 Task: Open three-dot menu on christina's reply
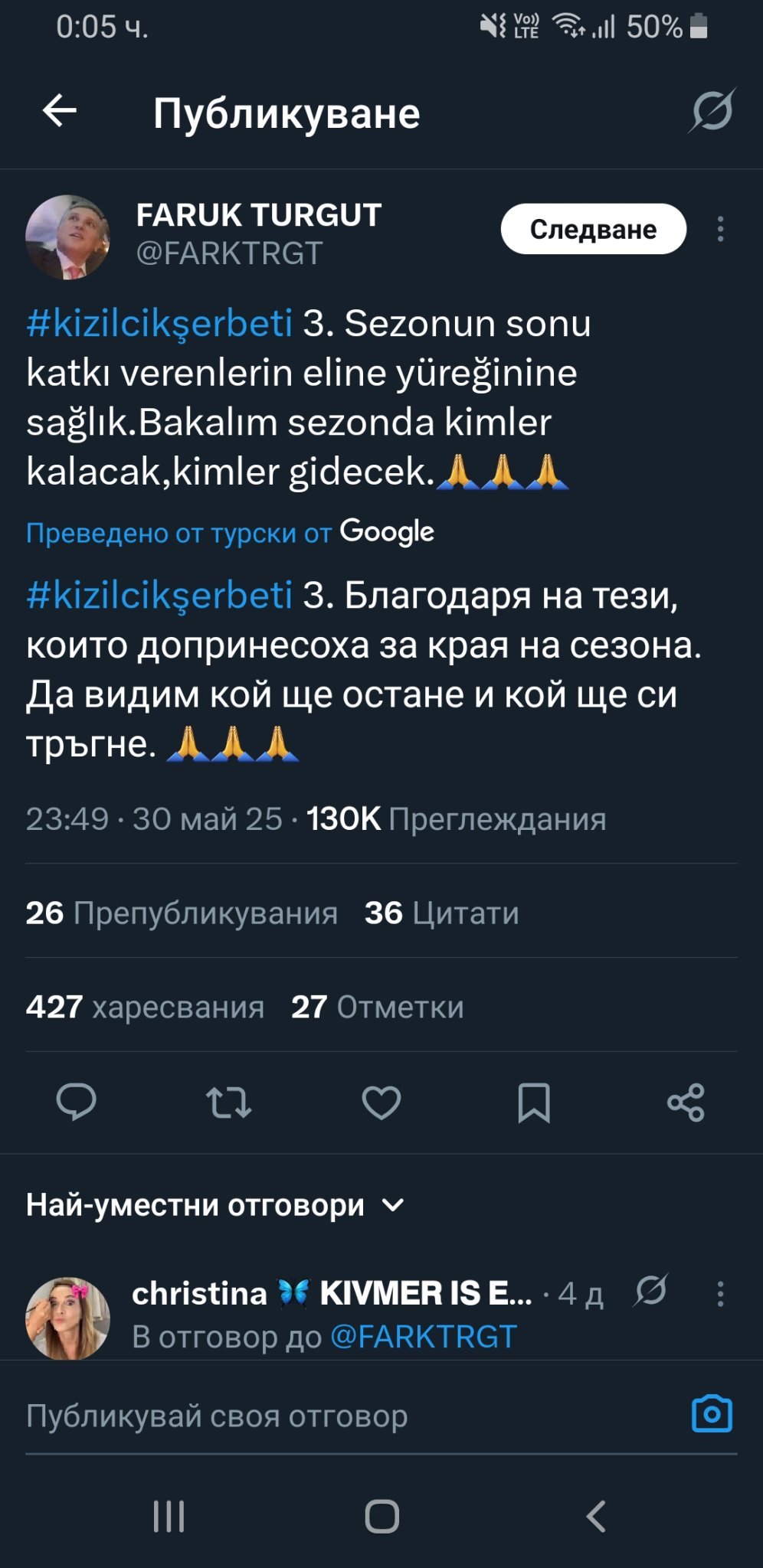point(720,1293)
